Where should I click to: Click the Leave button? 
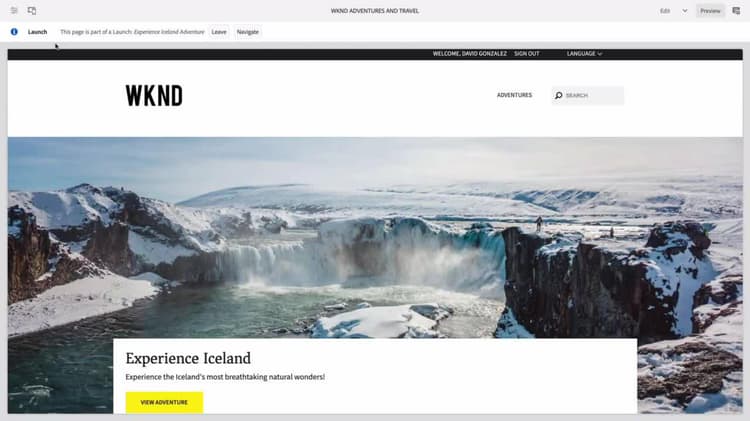[x=219, y=32]
